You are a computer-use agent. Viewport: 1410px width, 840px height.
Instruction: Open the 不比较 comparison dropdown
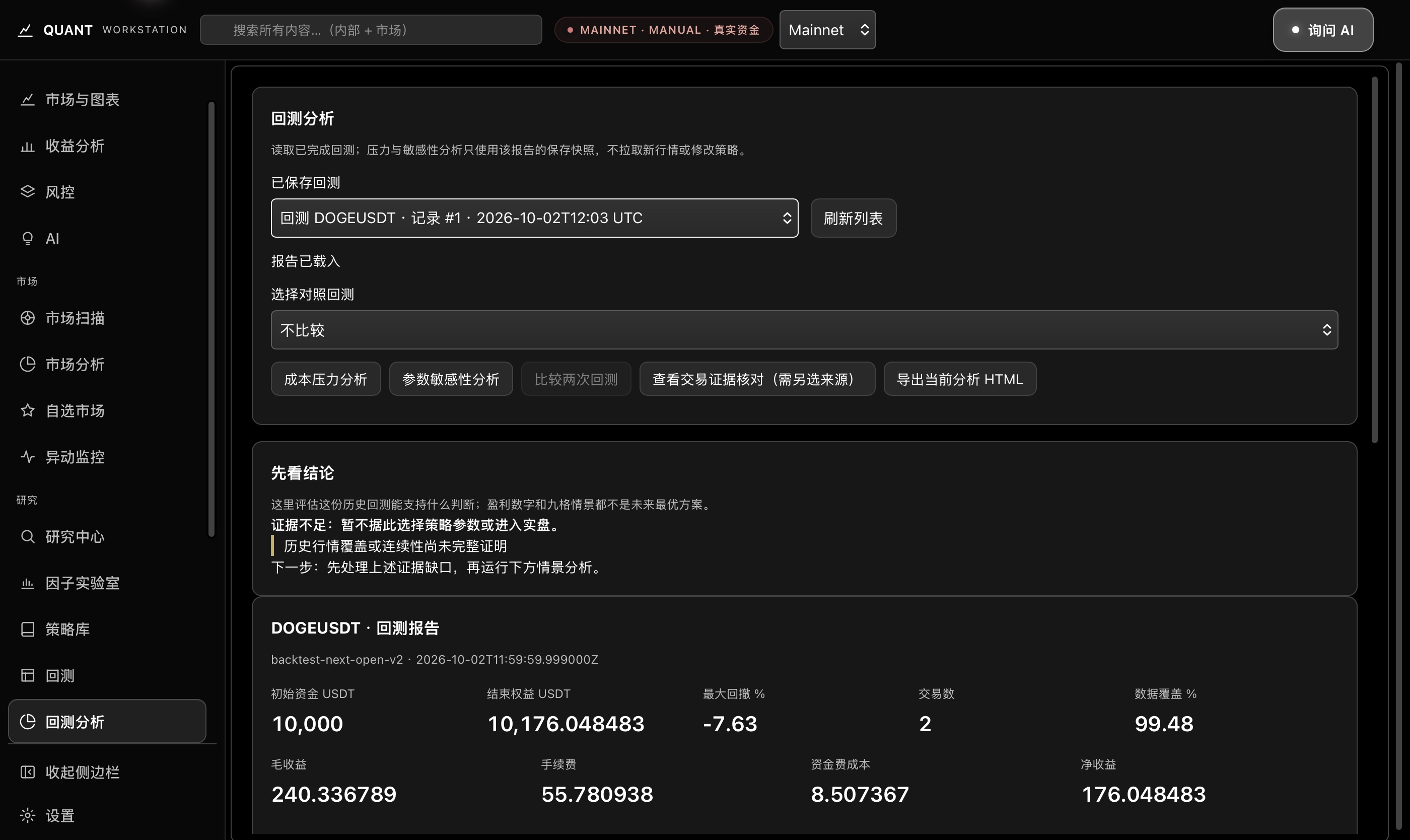[x=804, y=330]
